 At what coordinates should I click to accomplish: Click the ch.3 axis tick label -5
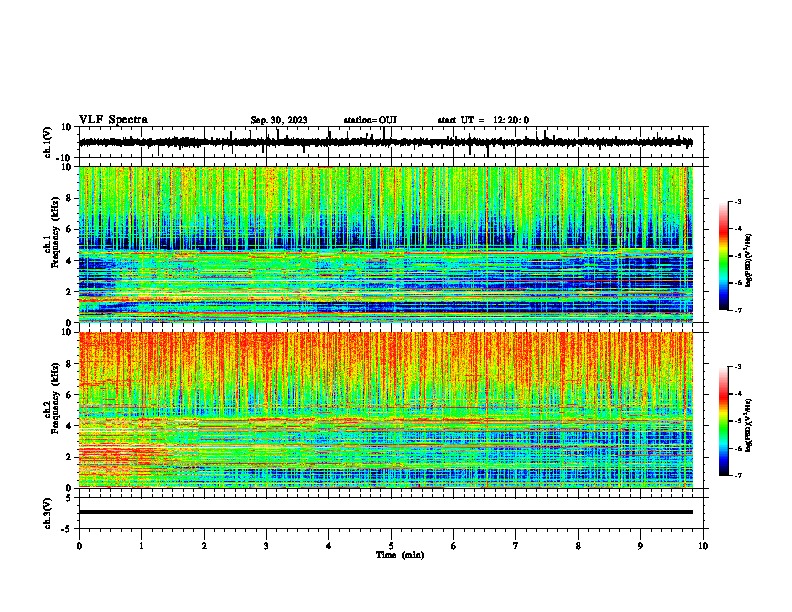[x=67, y=529]
